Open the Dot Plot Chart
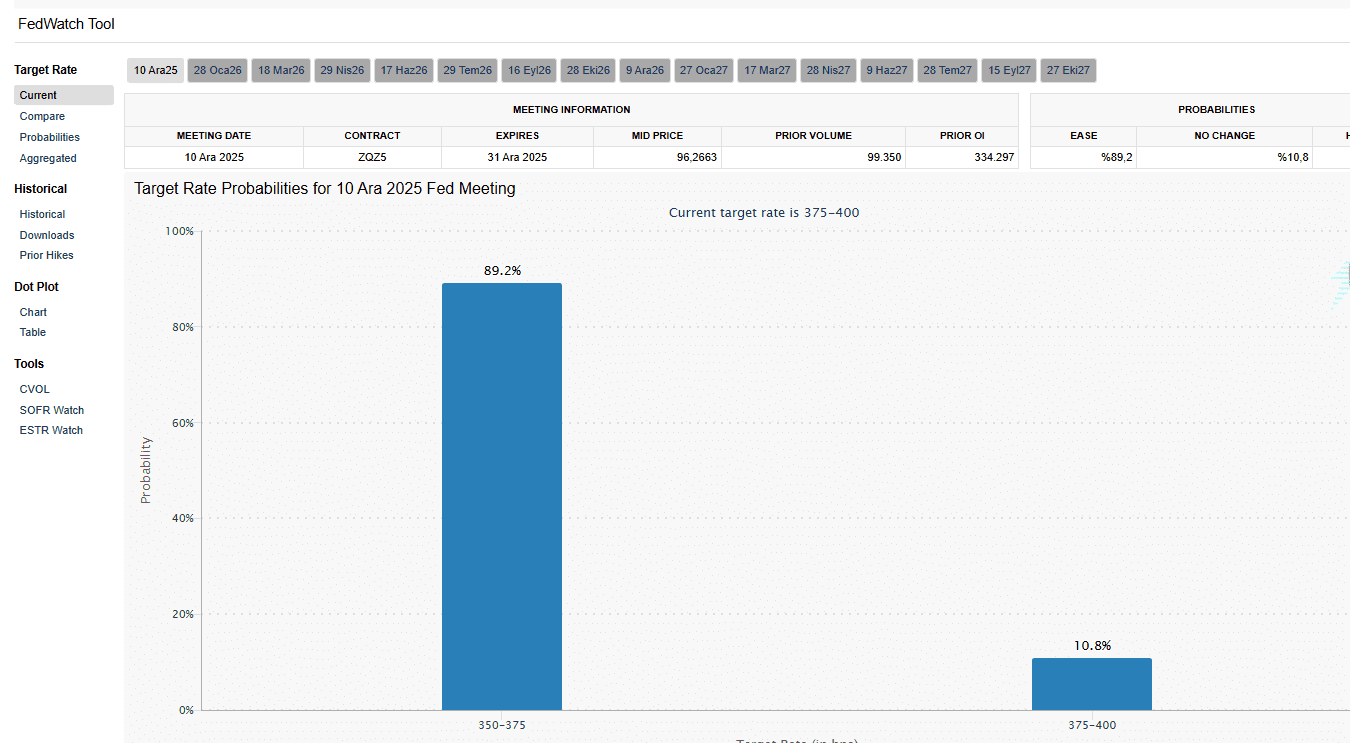Image resolution: width=1350 pixels, height=743 pixels. coord(33,313)
